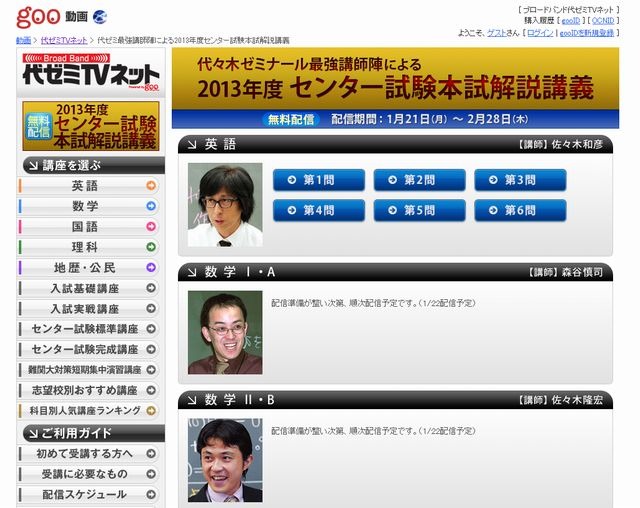Open 科目別人気講座ランキング
The width and height of the screenshot is (640, 508).
[89, 410]
